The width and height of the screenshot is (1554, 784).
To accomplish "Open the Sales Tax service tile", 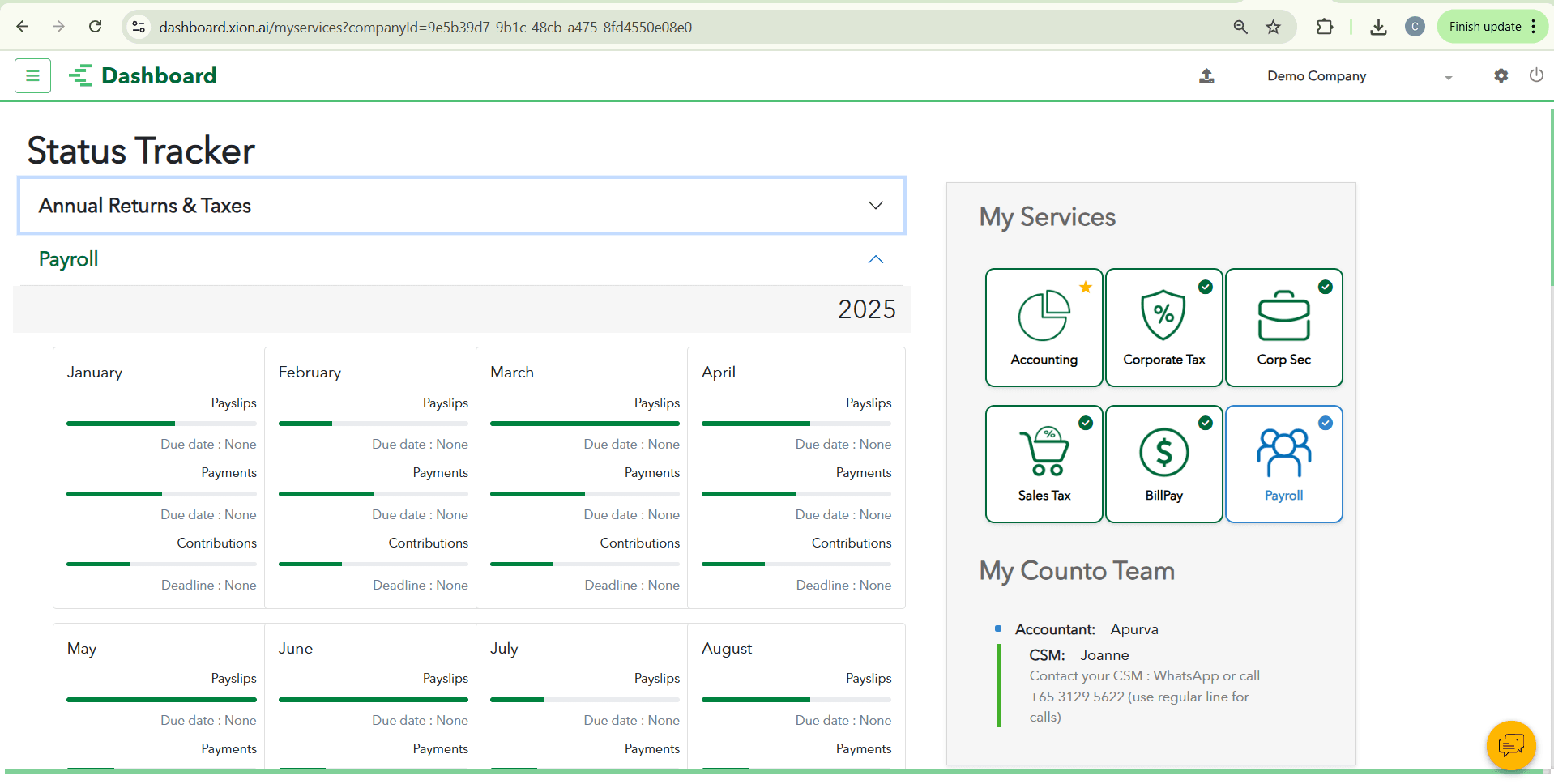I will 1044,464.
